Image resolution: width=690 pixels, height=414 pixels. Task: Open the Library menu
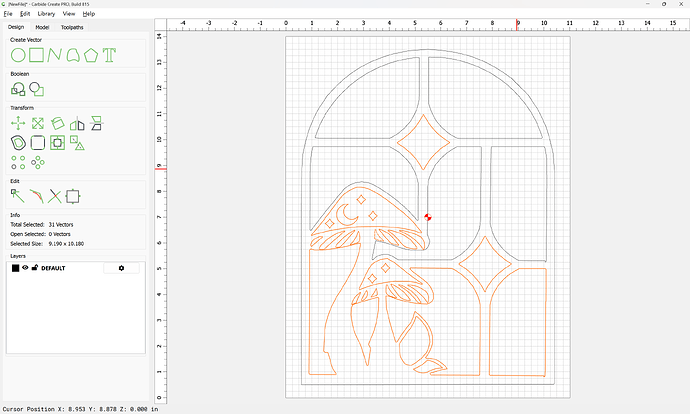pos(46,14)
